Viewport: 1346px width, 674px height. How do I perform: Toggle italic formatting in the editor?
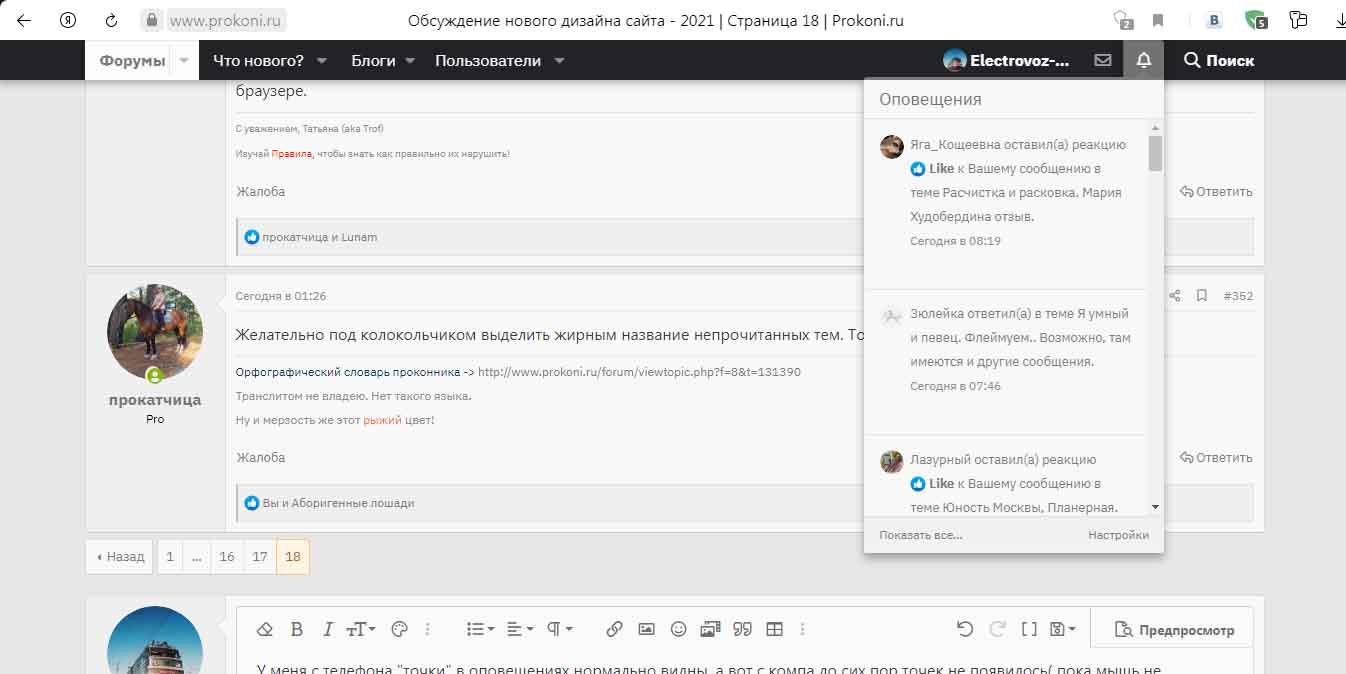tap(327, 629)
